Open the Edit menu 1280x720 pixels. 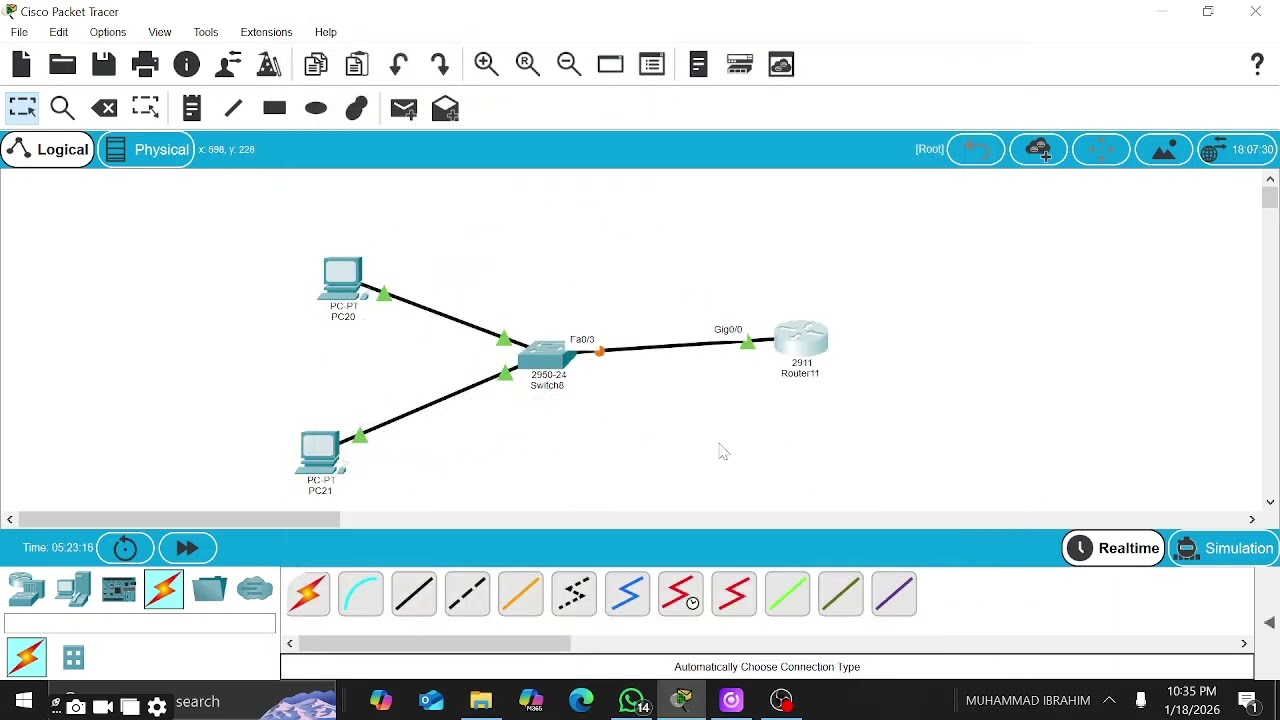point(59,32)
